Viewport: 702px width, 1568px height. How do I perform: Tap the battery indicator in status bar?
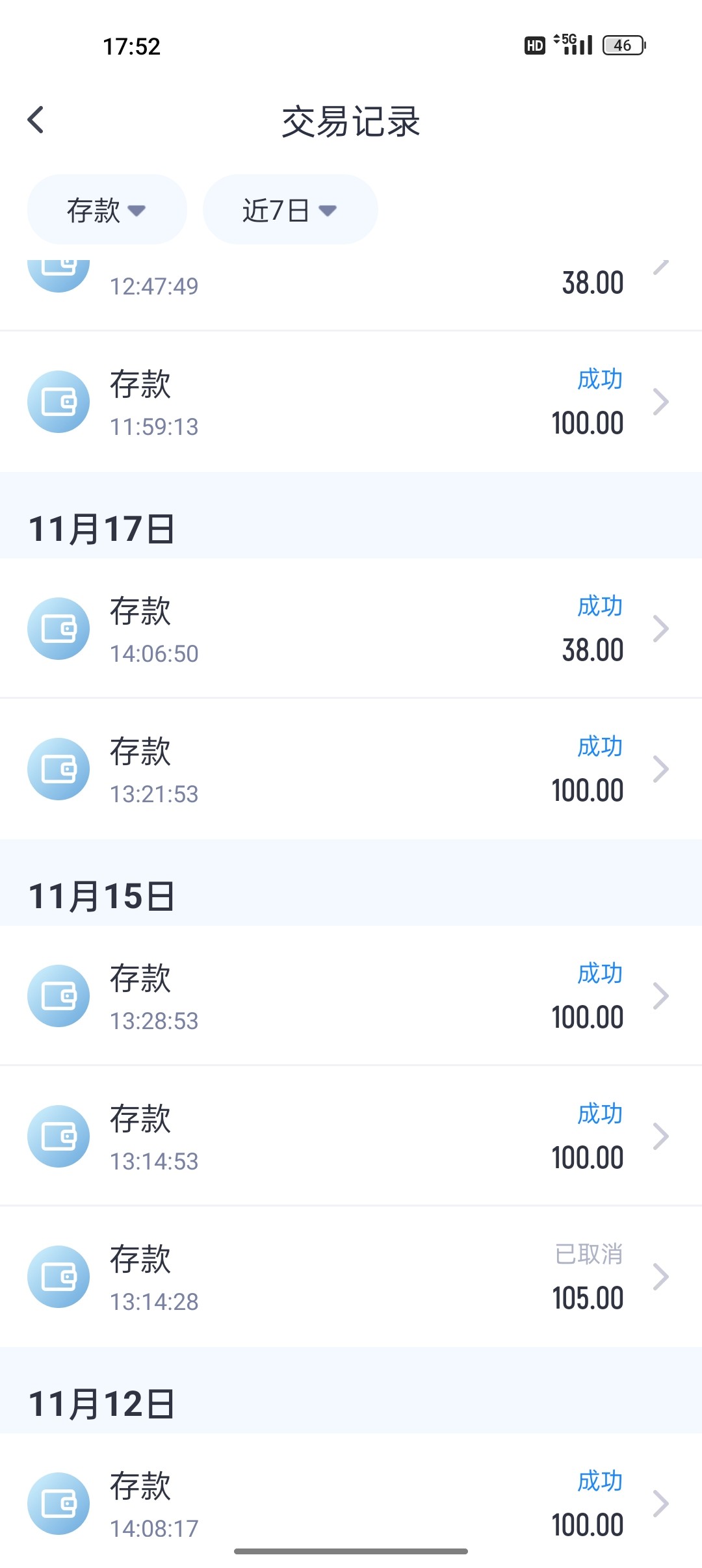pos(623,46)
